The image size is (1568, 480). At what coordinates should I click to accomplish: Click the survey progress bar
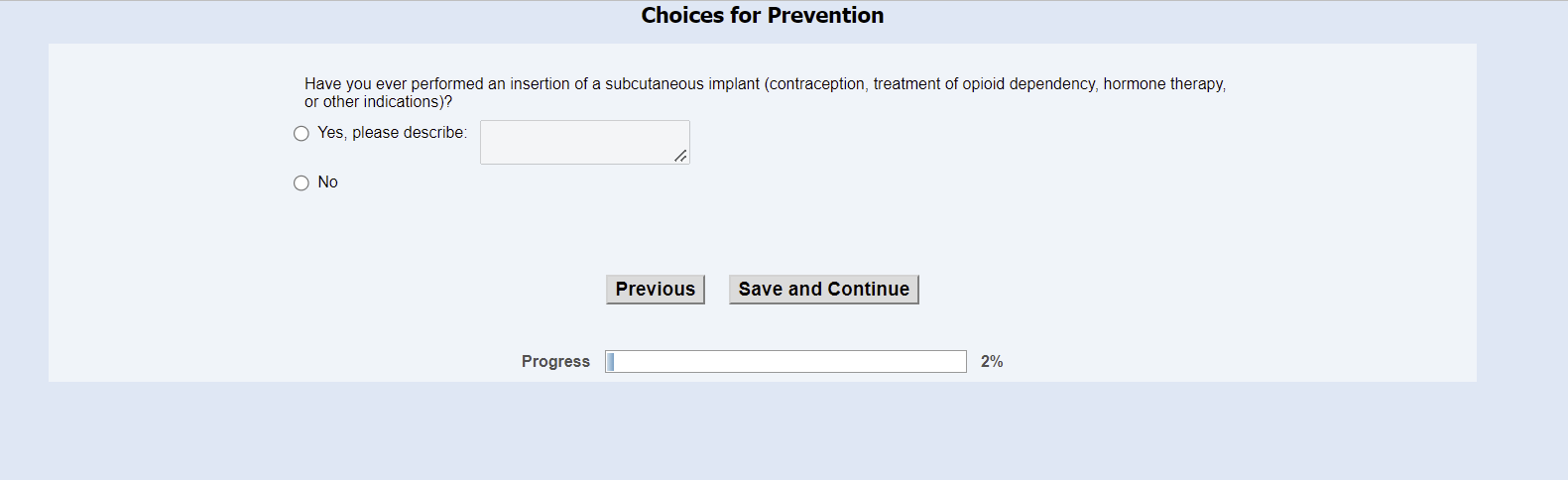785,362
